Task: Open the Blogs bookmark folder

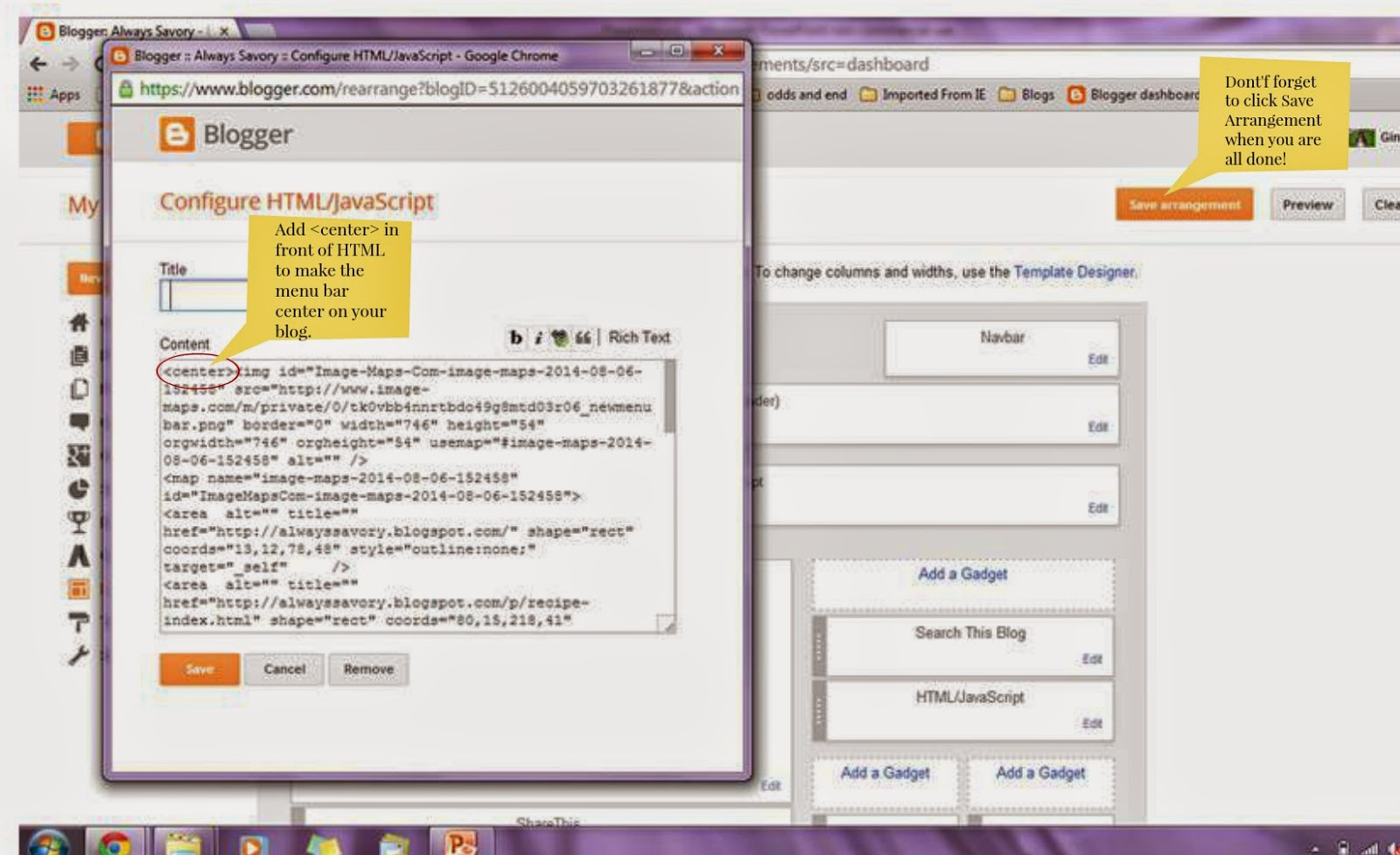Action: coord(1027,95)
